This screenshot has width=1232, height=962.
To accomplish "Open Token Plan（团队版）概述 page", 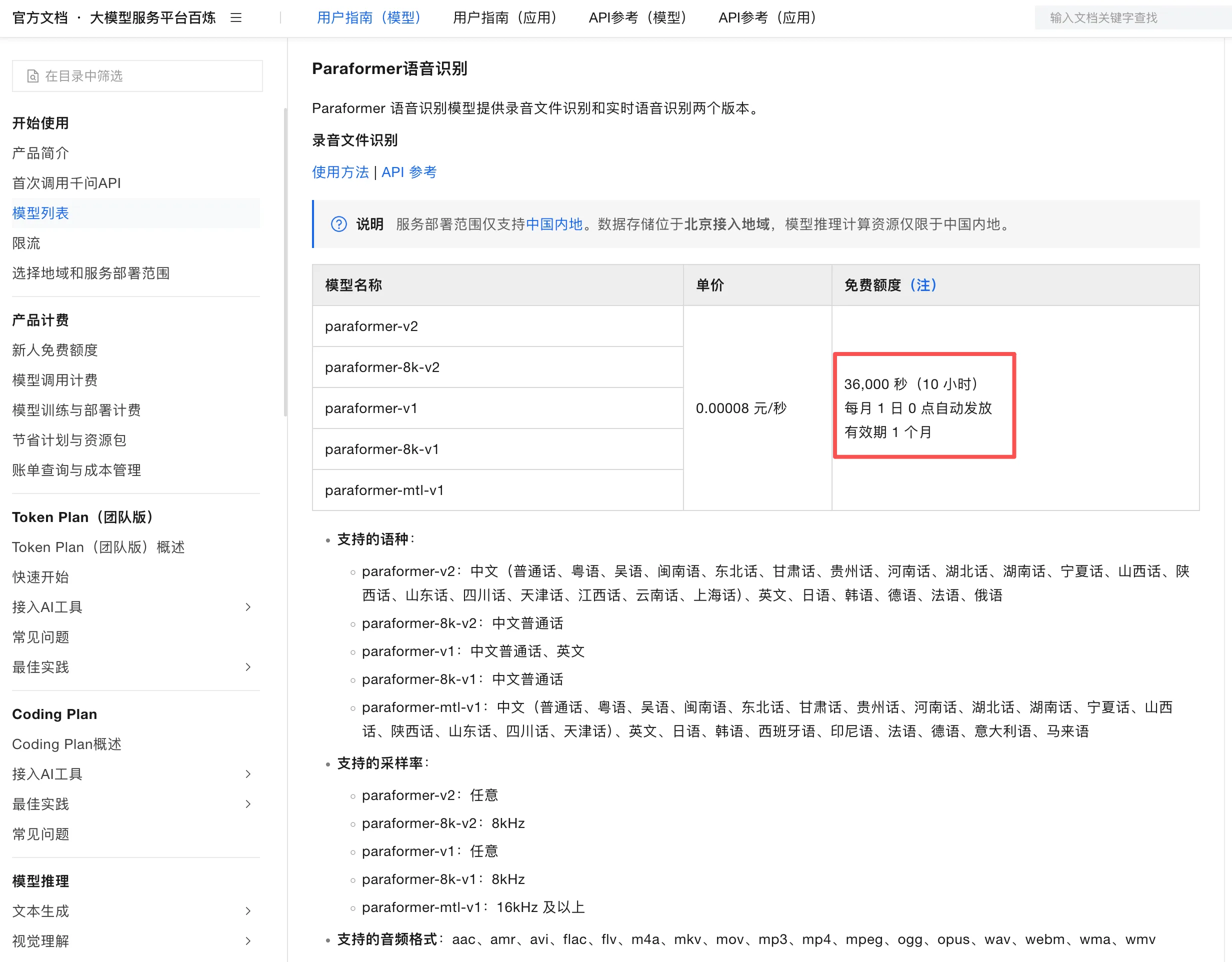I will pos(98,547).
